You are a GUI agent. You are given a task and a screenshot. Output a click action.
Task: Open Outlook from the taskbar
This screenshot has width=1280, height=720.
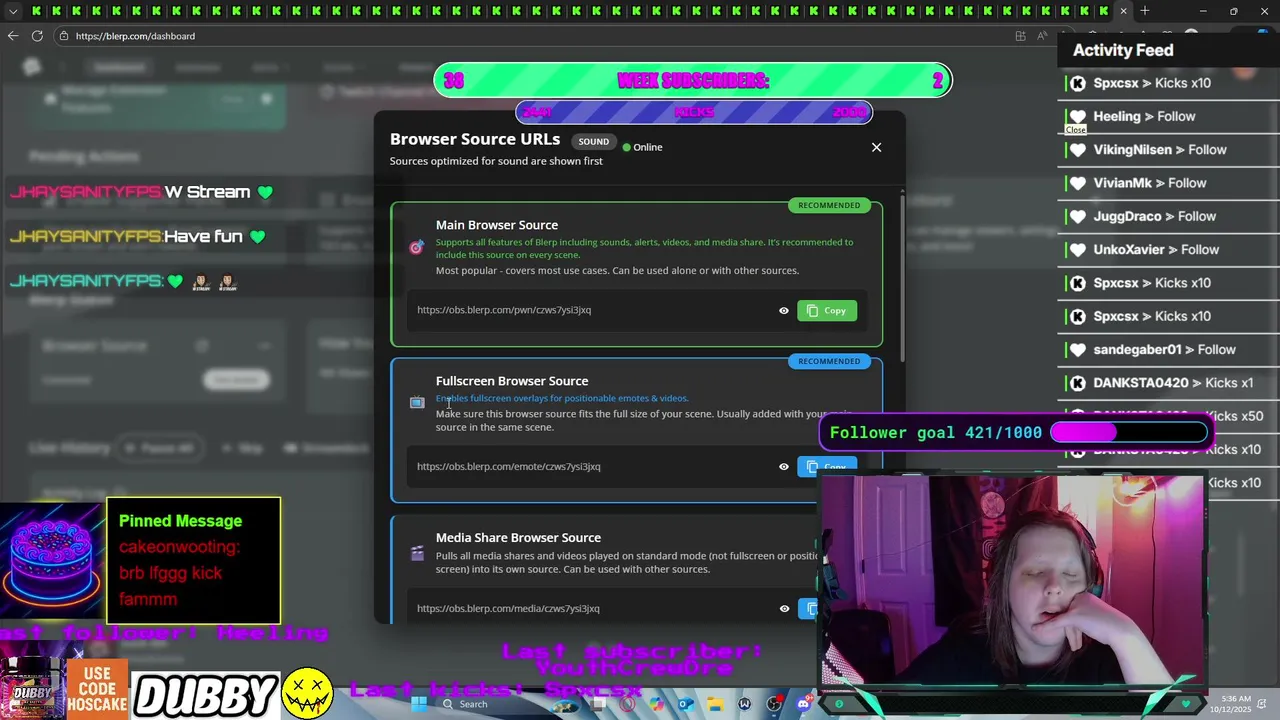coord(686,704)
